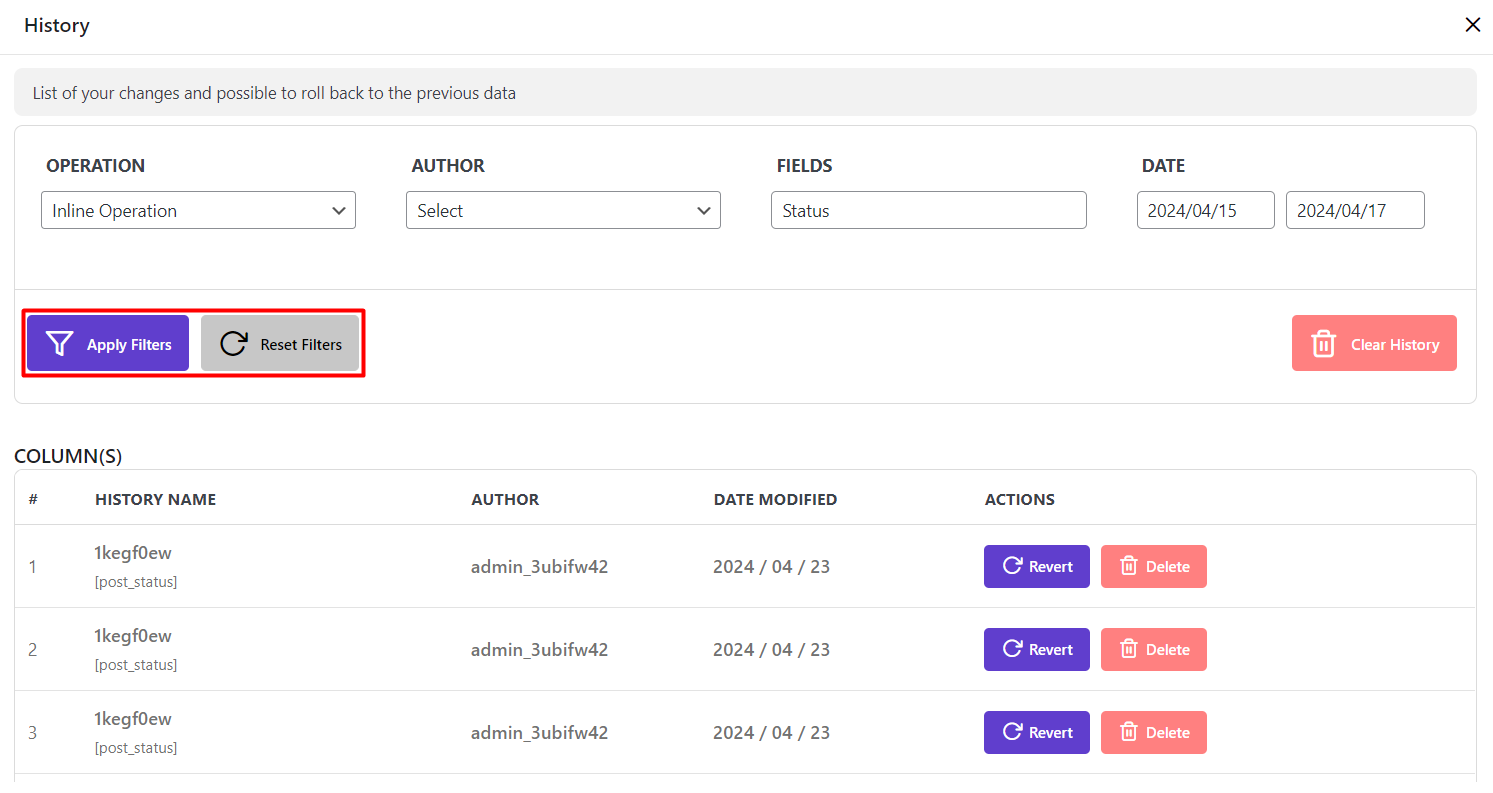The height and width of the screenshot is (793, 1493).
Task: Click the Delete trash icon in row 3
Action: (1129, 732)
